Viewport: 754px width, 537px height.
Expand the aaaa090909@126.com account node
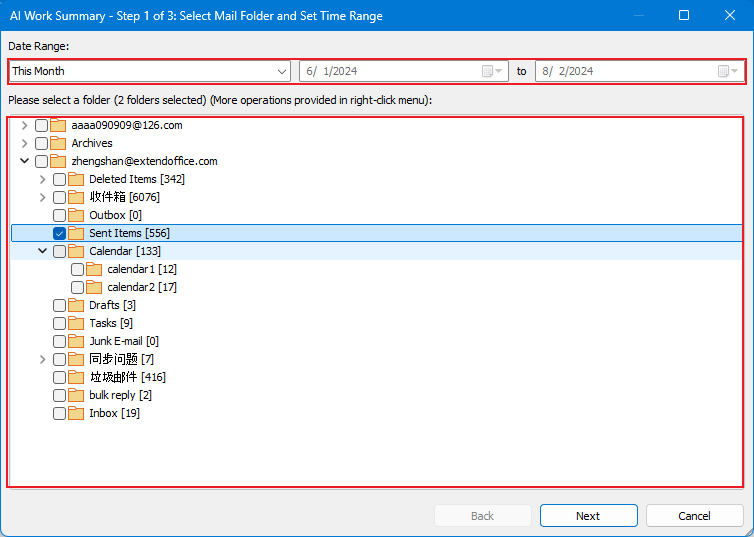click(24, 125)
